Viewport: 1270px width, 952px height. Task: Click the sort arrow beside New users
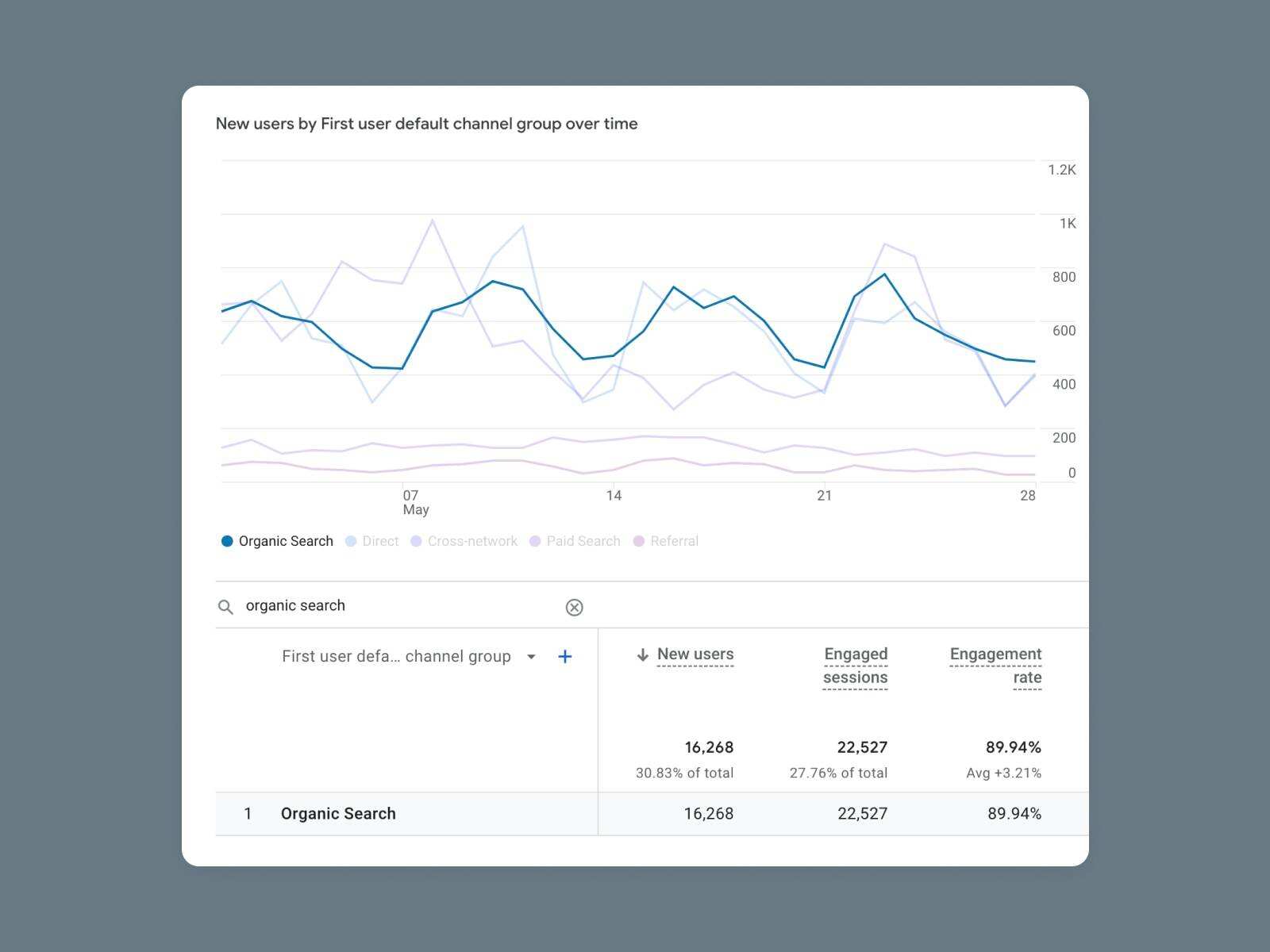click(642, 654)
